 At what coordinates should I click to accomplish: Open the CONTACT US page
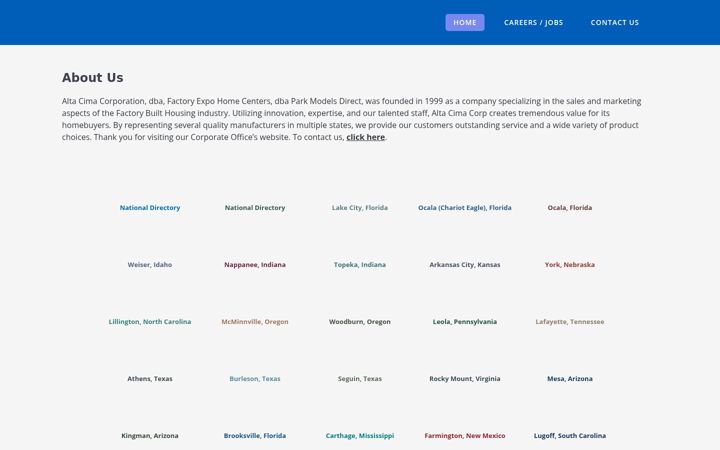pyautogui.click(x=614, y=22)
